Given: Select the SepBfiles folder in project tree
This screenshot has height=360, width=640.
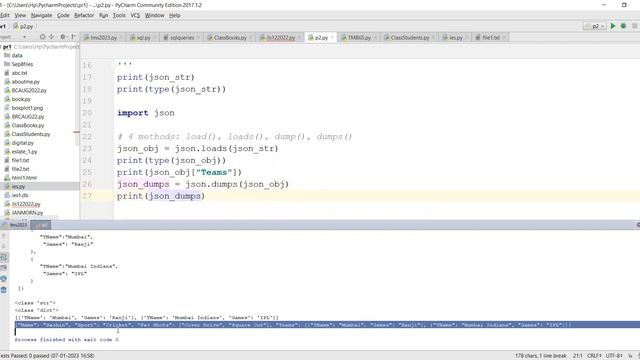Looking at the screenshot, I should click(22, 64).
